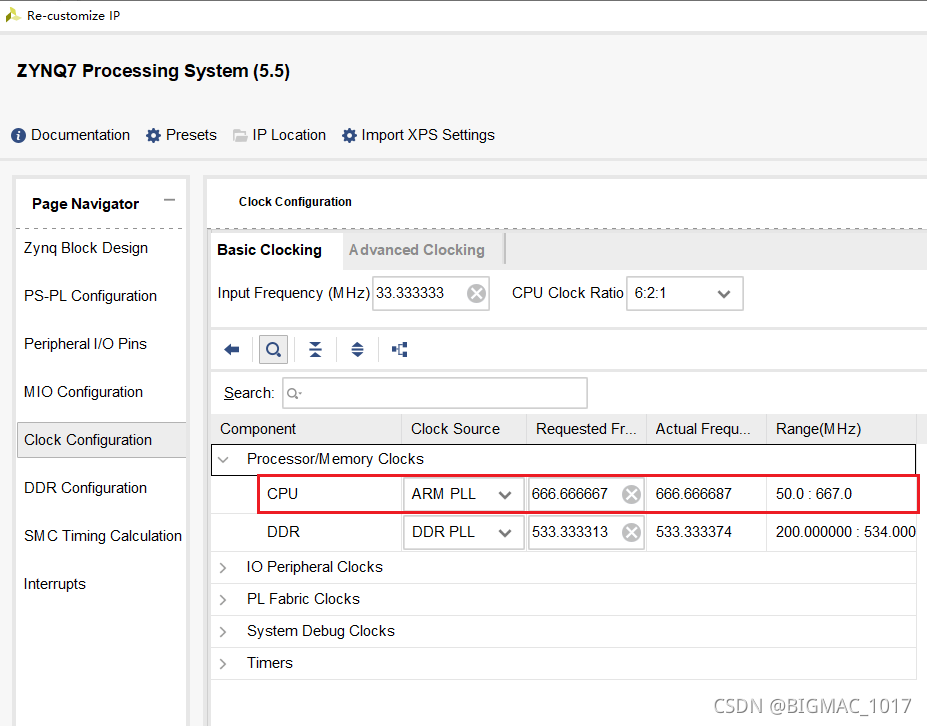The height and width of the screenshot is (726, 927).
Task: Clear the DDR requested frequency with X icon
Action: [631, 533]
